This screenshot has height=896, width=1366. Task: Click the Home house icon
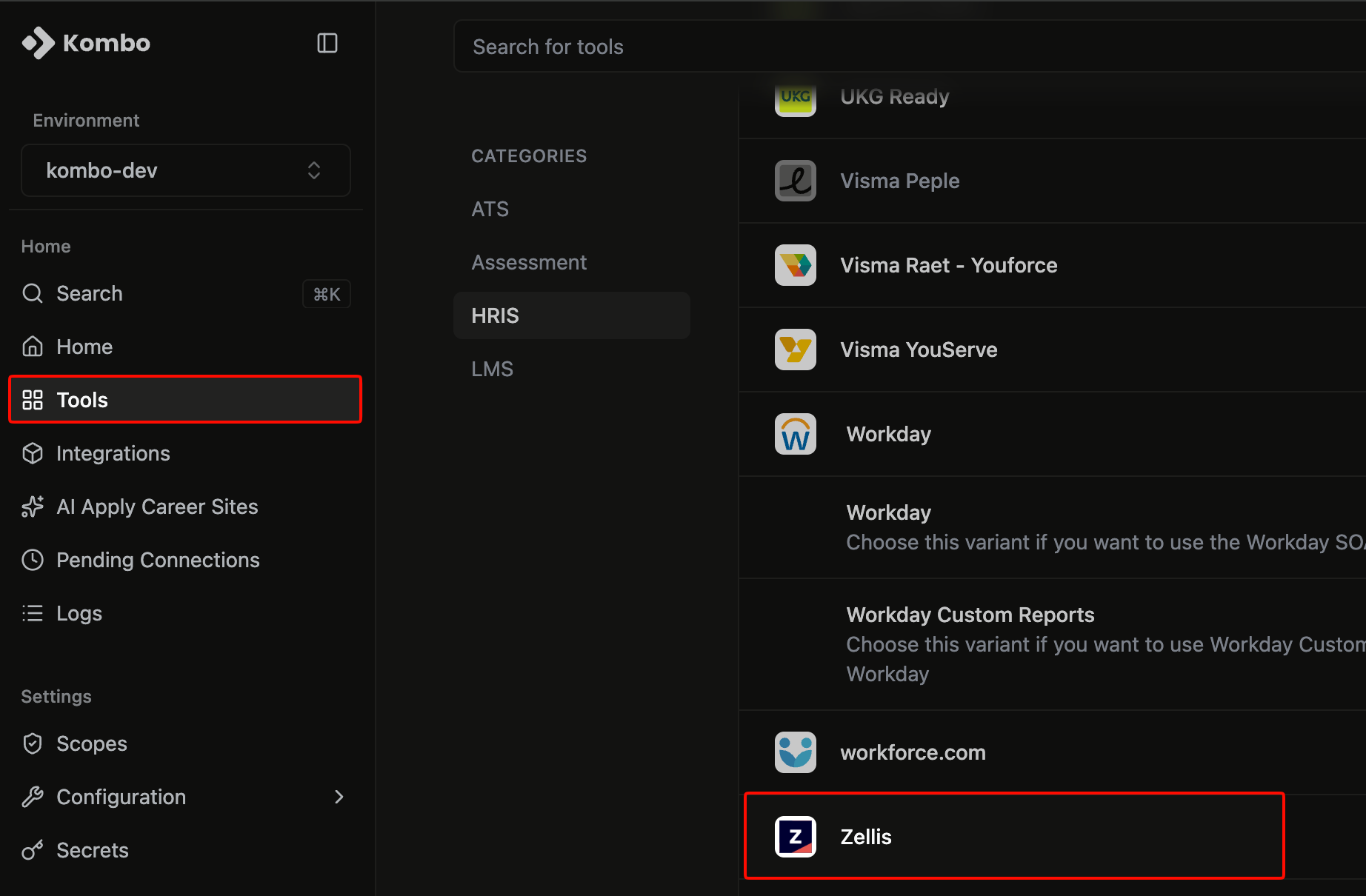[x=33, y=347]
